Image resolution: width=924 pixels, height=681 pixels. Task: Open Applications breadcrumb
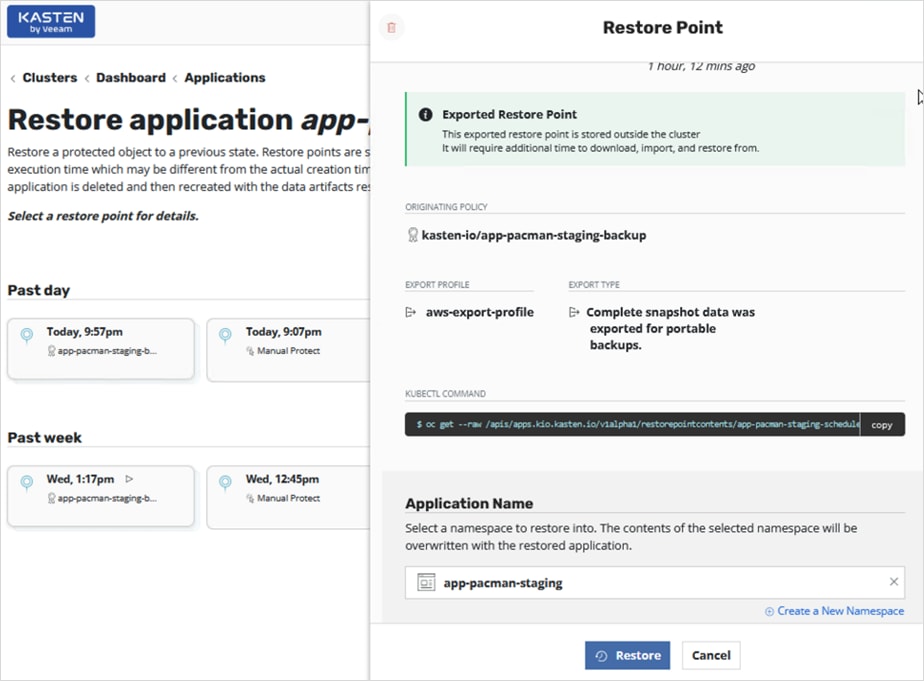coord(225,78)
